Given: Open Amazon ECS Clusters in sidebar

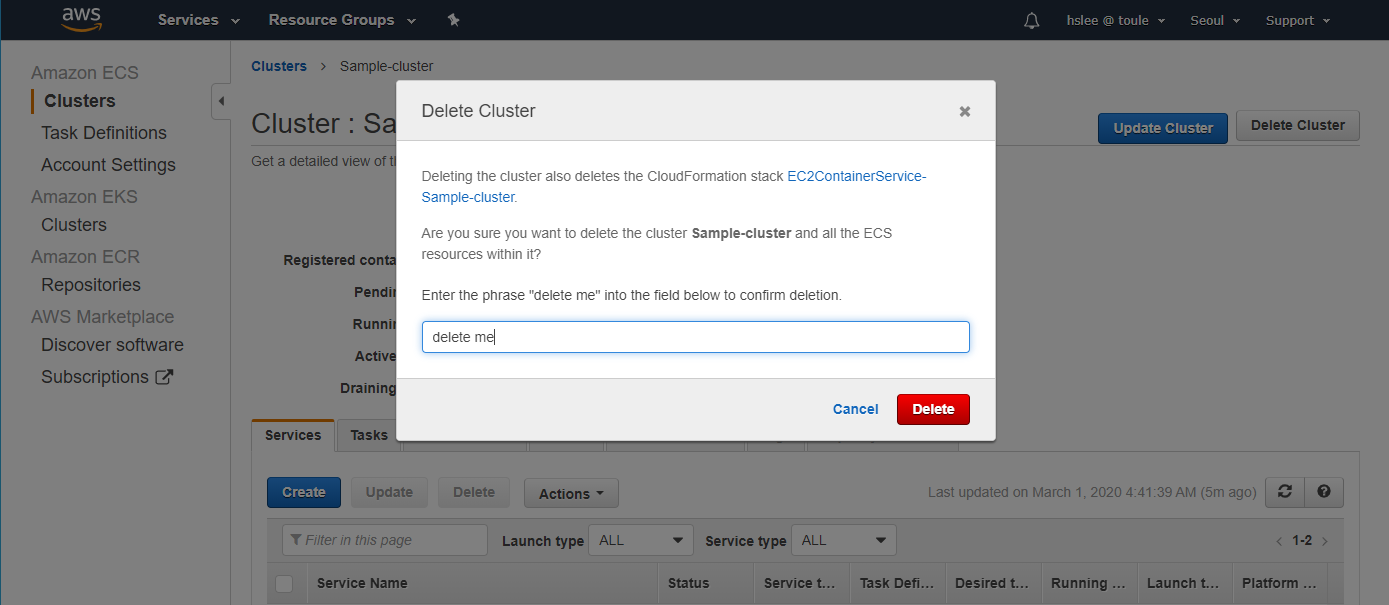Looking at the screenshot, I should (79, 101).
